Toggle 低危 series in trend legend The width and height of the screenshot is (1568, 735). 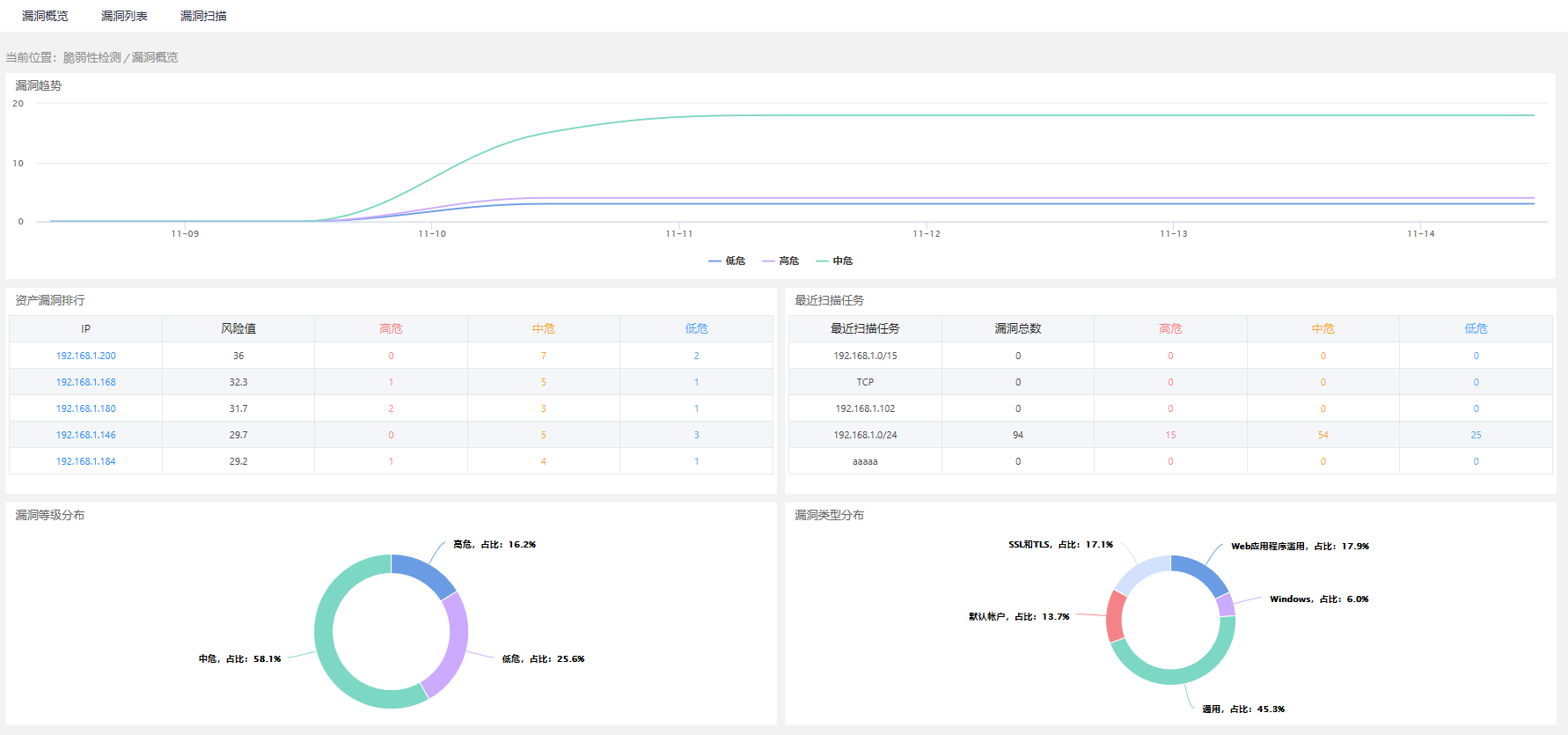(x=728, y=261)
